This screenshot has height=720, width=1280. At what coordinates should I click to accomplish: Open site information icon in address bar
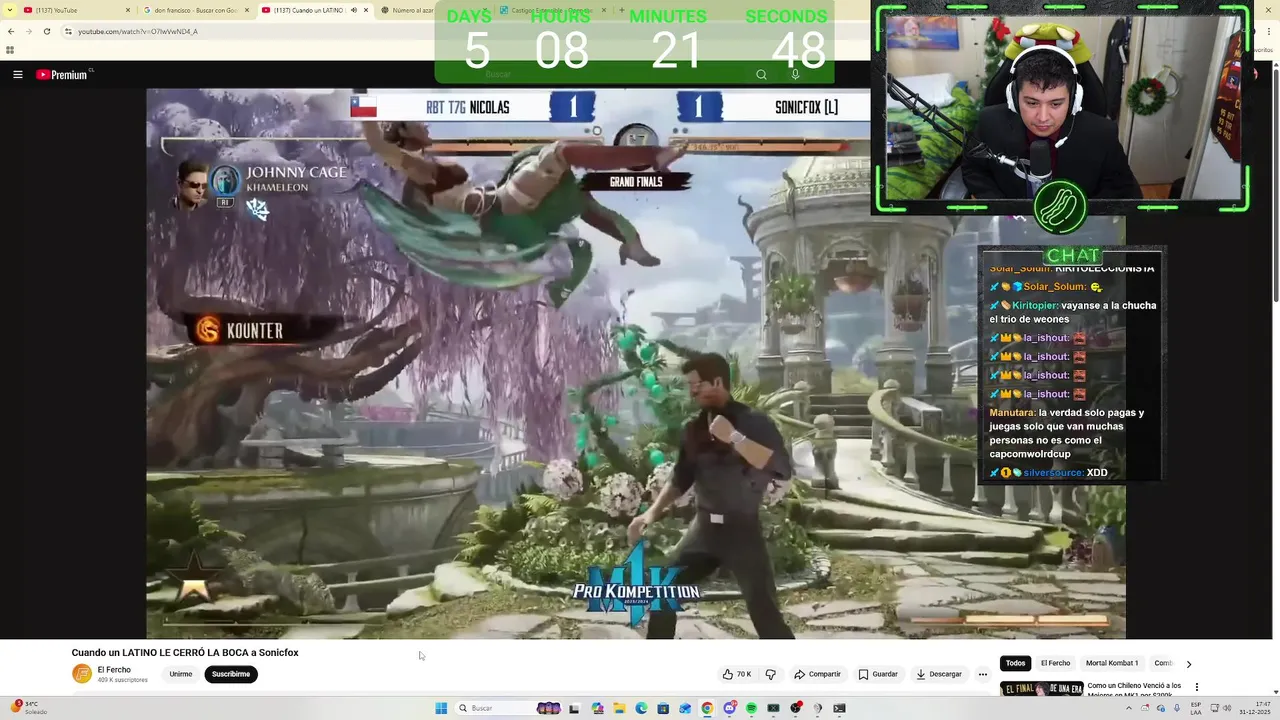(x=68, y=31)
